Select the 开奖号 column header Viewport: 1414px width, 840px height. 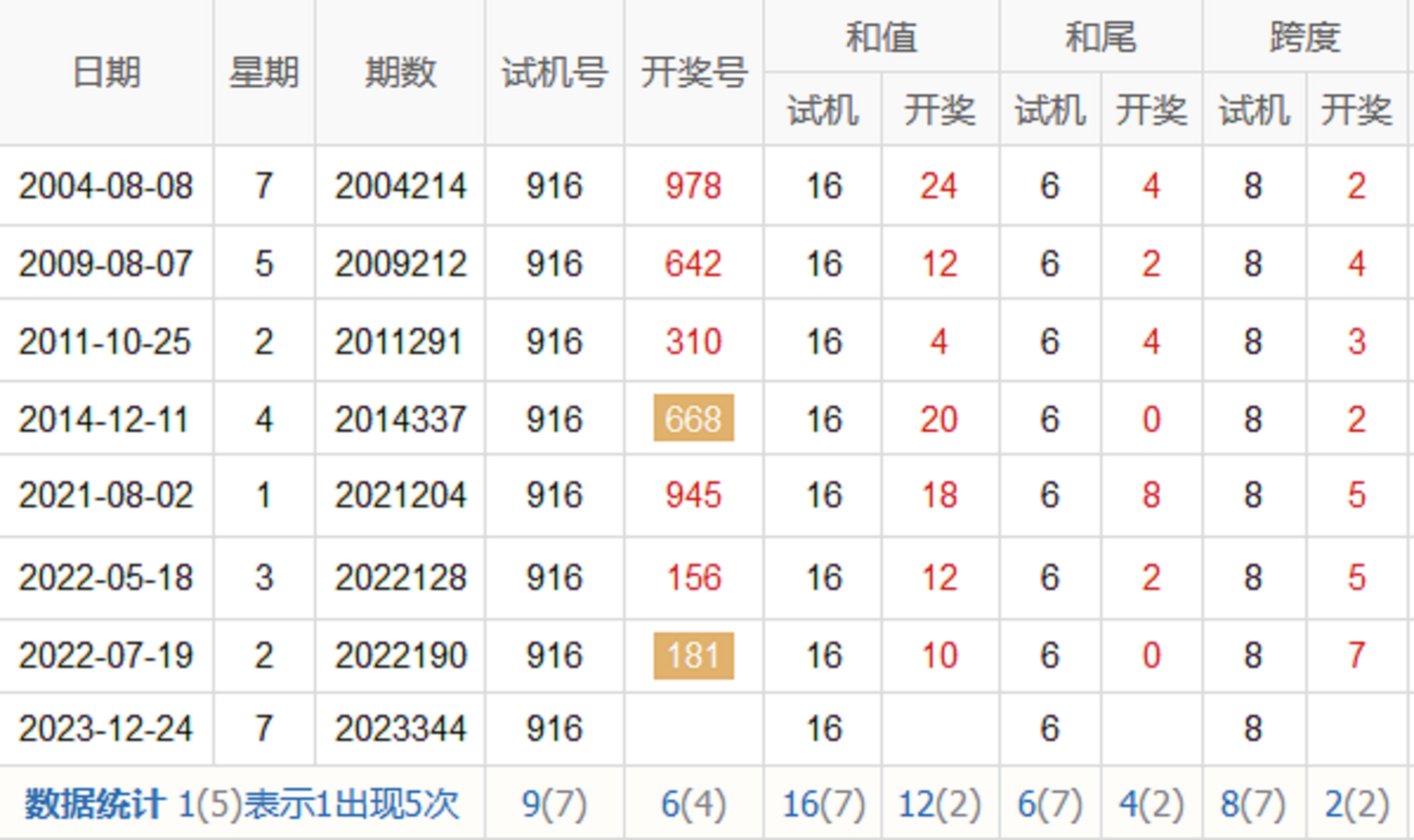tap(694, 73)
